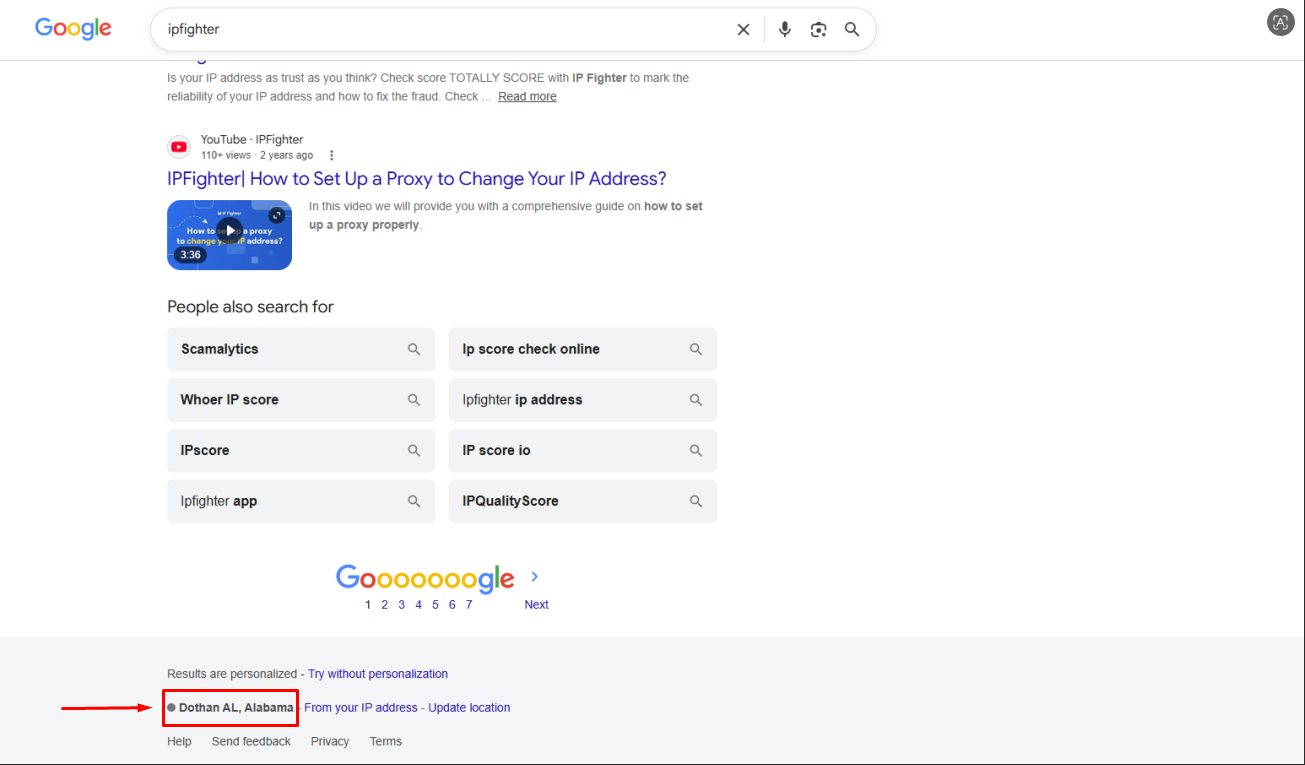Open Privacy in the footer
Screen dimensions: 1305x765
[x=330, y=742]
